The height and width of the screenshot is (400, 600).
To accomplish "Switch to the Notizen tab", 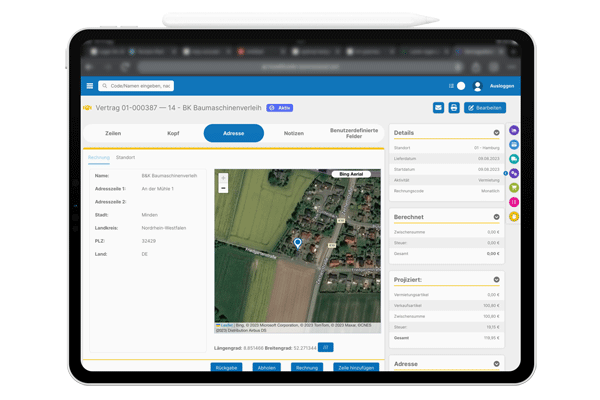I will (293, 133).
